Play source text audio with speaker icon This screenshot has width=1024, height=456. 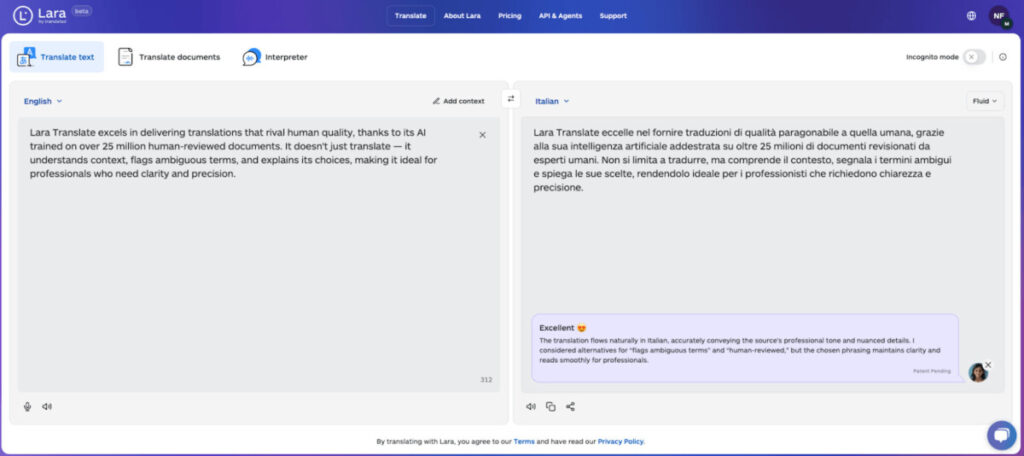tap(47, 406)
